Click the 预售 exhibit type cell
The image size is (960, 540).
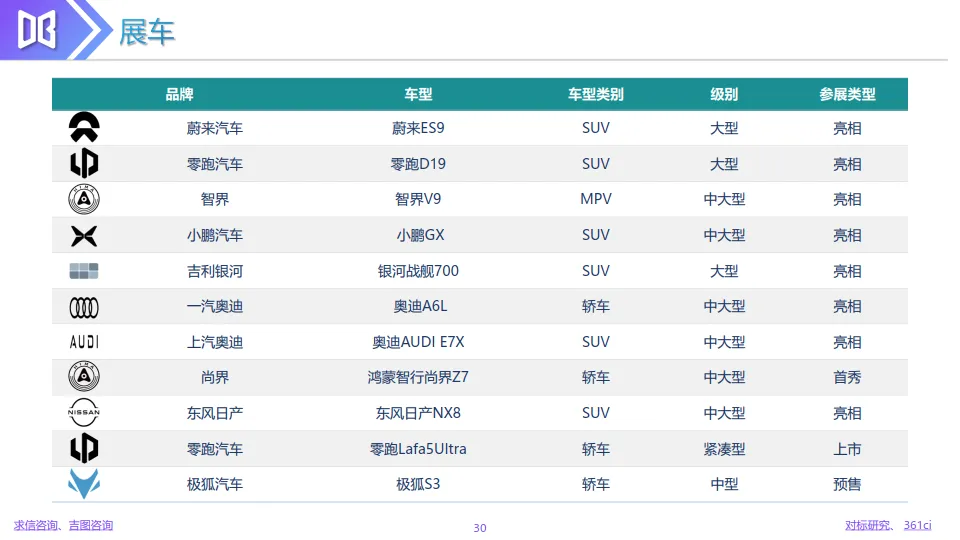pyautogui.click(x=847, y=484)
